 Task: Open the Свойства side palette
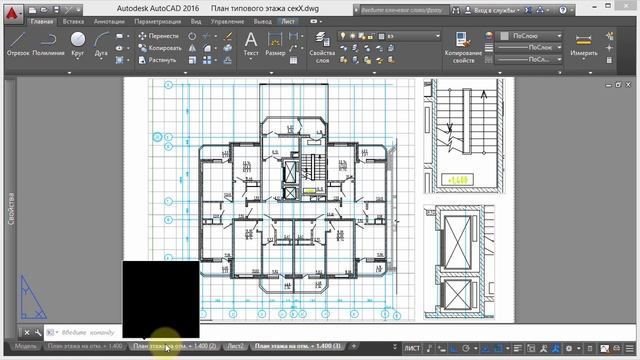(x=11, y=208)
